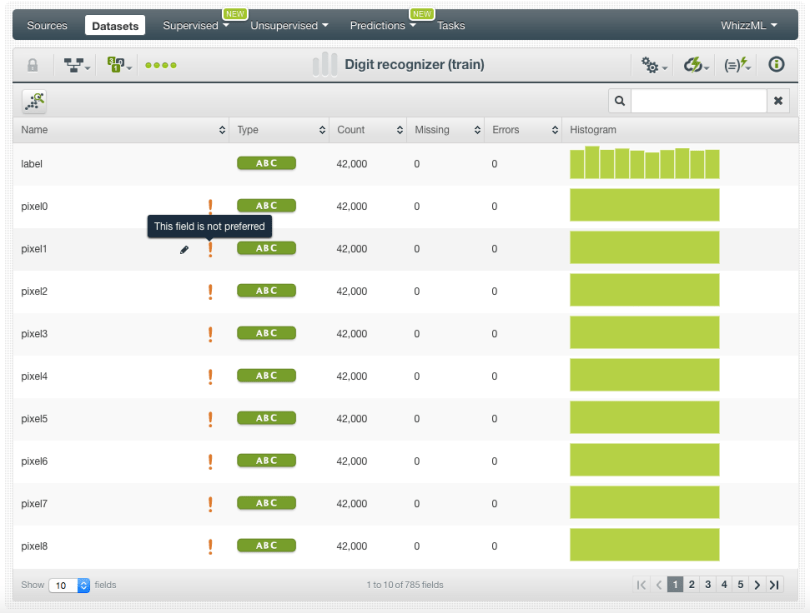Open the configure gears dropdown
The image size is (810, 613).
tap(655, 65)
